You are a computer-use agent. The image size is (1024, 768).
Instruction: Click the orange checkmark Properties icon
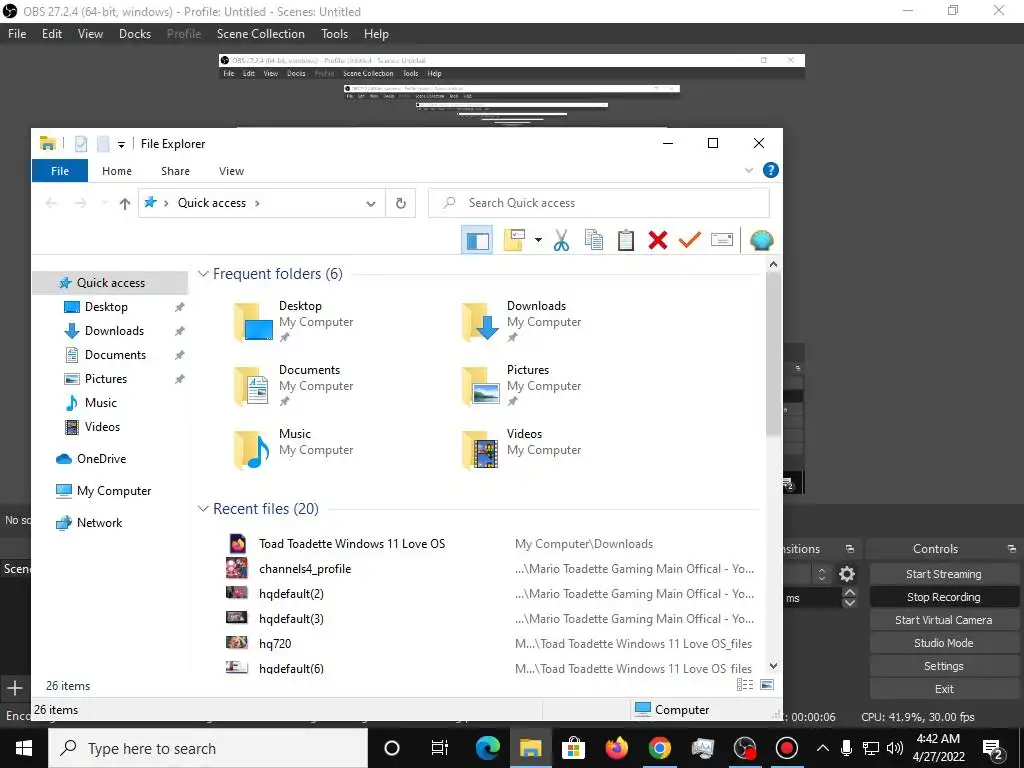coord(690,240)
